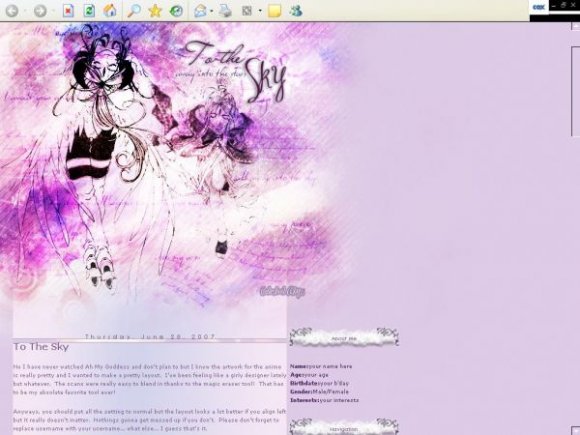Click the yellow sticky note toolbar icon
The width and height of the screenshot is (580, 435).
[274, 11]
